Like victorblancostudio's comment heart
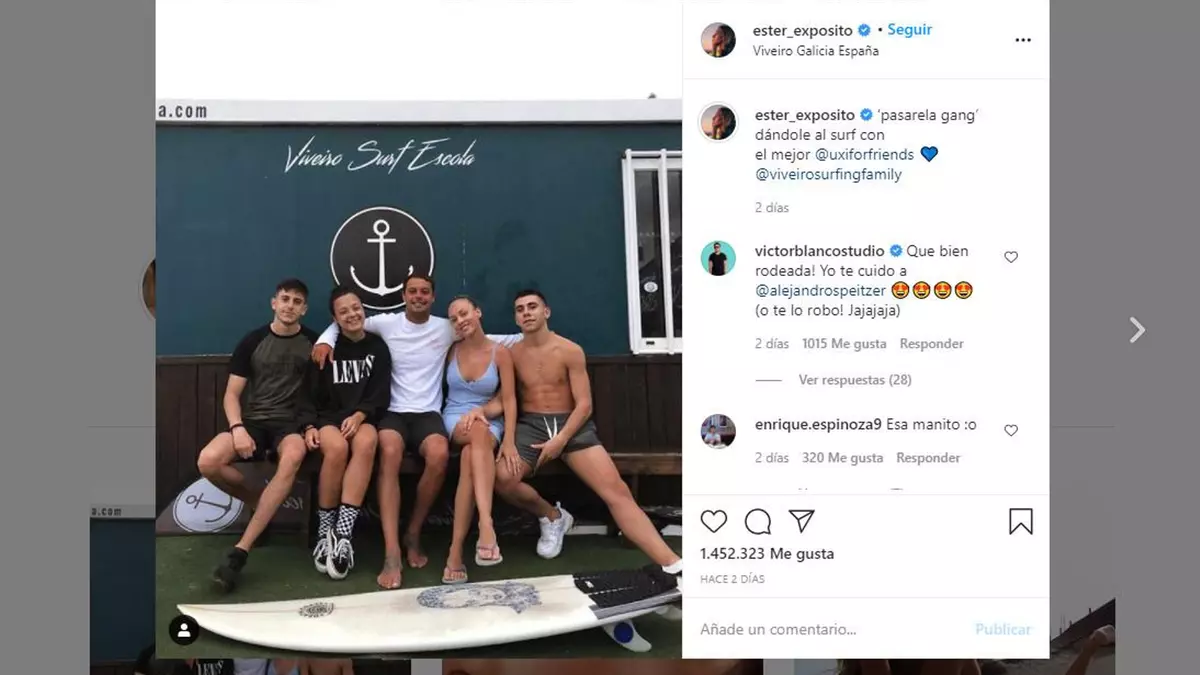The width and height of the screenshot is (1200, 675). (1011, 257)
